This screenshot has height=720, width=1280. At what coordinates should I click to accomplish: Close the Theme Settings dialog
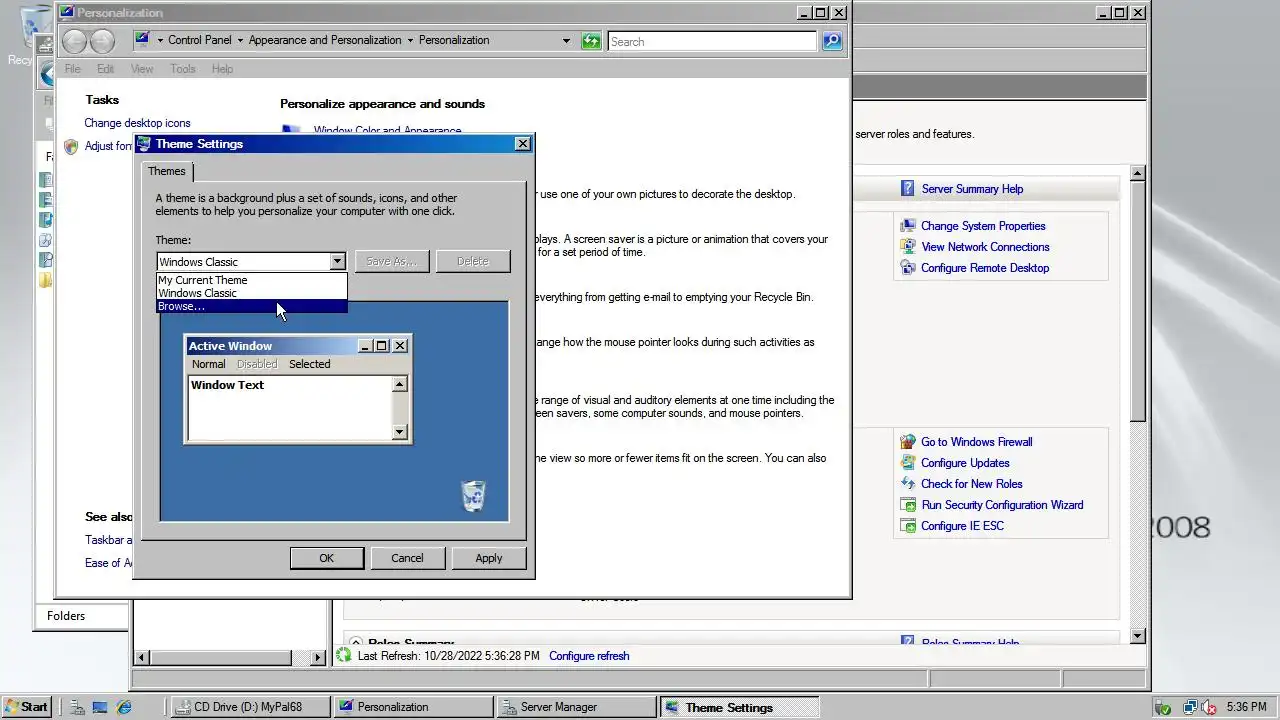click(522, 144)
